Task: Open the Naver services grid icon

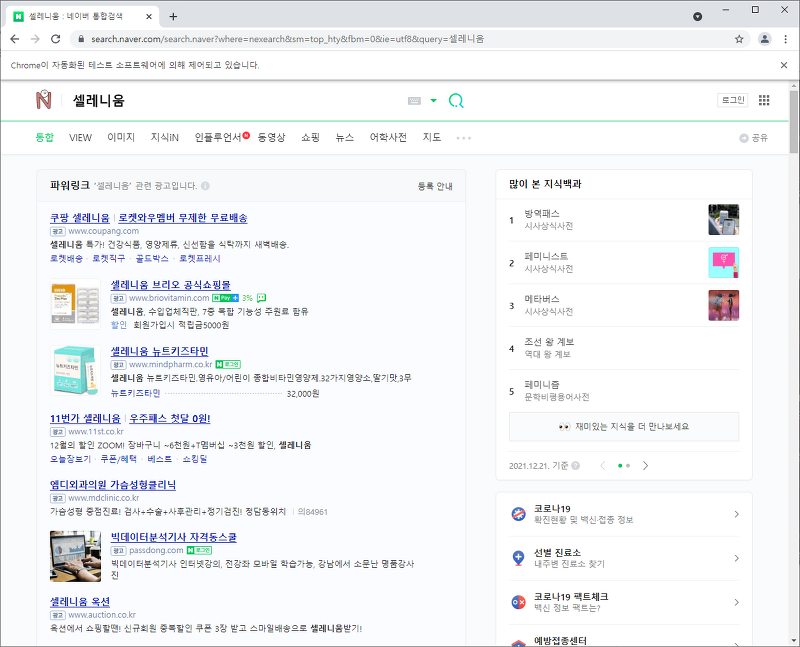Action: coord(764,100)
